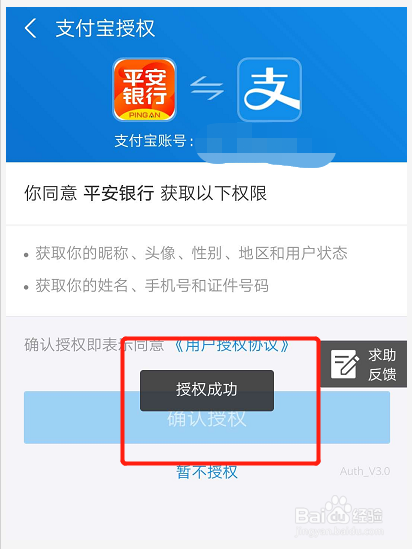The image size is (412, 549).
Task: Open the 《用户授权协议》 link
Action: pyautogui.click(x=231, y=345)
